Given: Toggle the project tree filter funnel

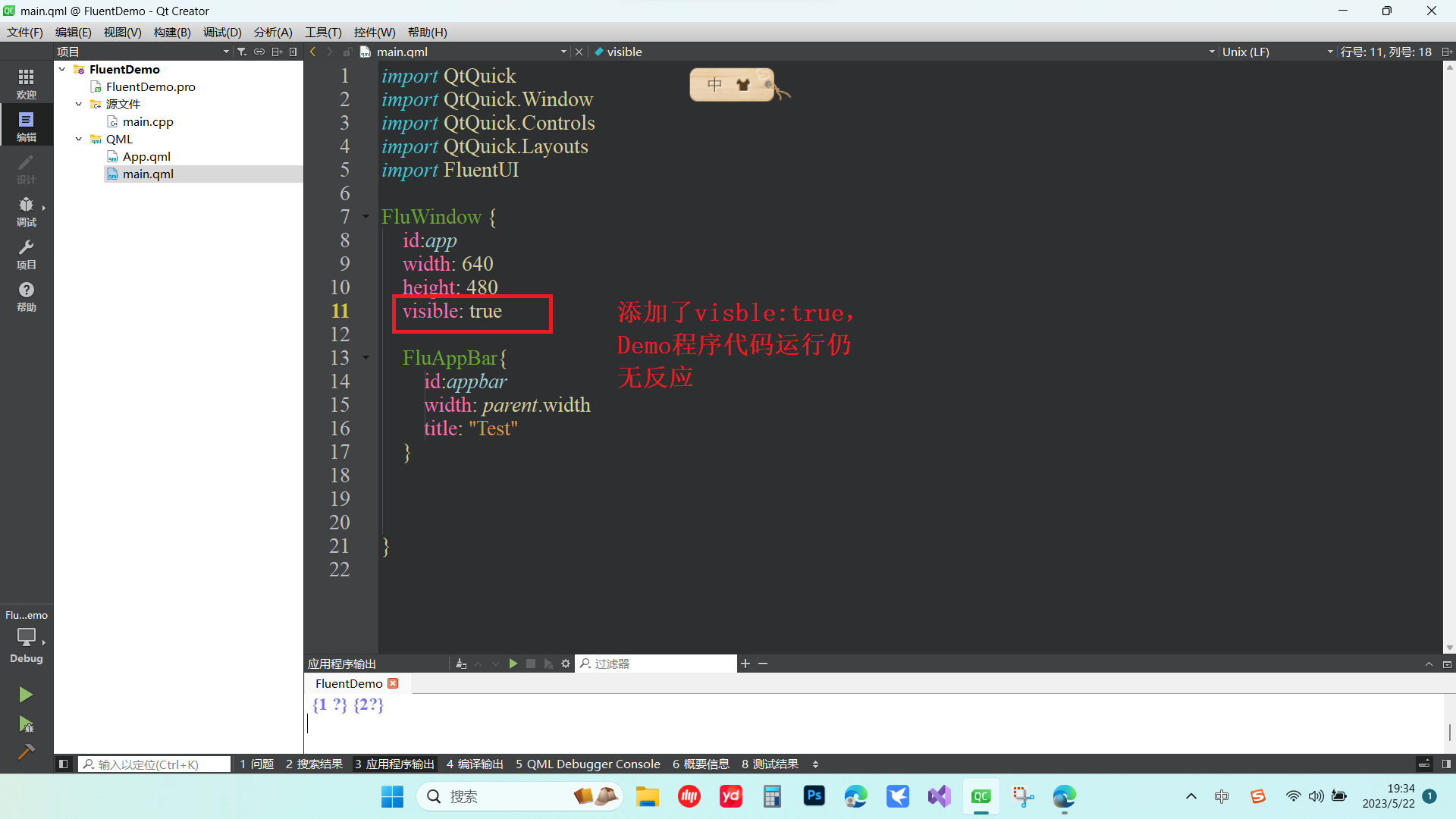Looking at the screenshot, I should 241,51.
